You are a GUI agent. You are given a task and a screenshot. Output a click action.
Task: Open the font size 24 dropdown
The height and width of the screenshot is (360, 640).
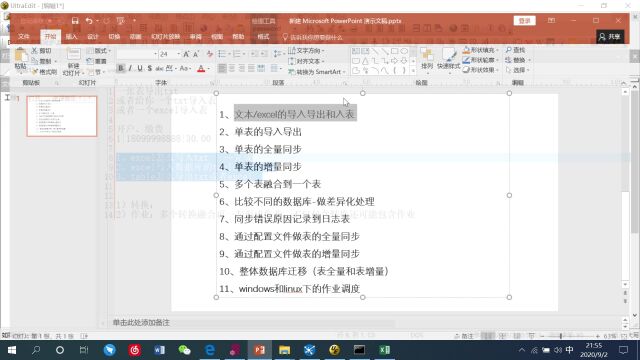[x=178, y=54]
